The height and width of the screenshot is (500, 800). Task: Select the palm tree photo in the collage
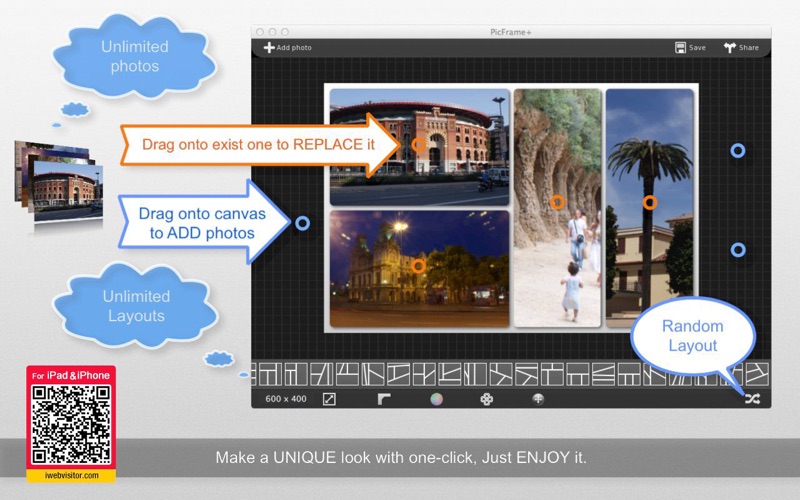click(649, 208)
